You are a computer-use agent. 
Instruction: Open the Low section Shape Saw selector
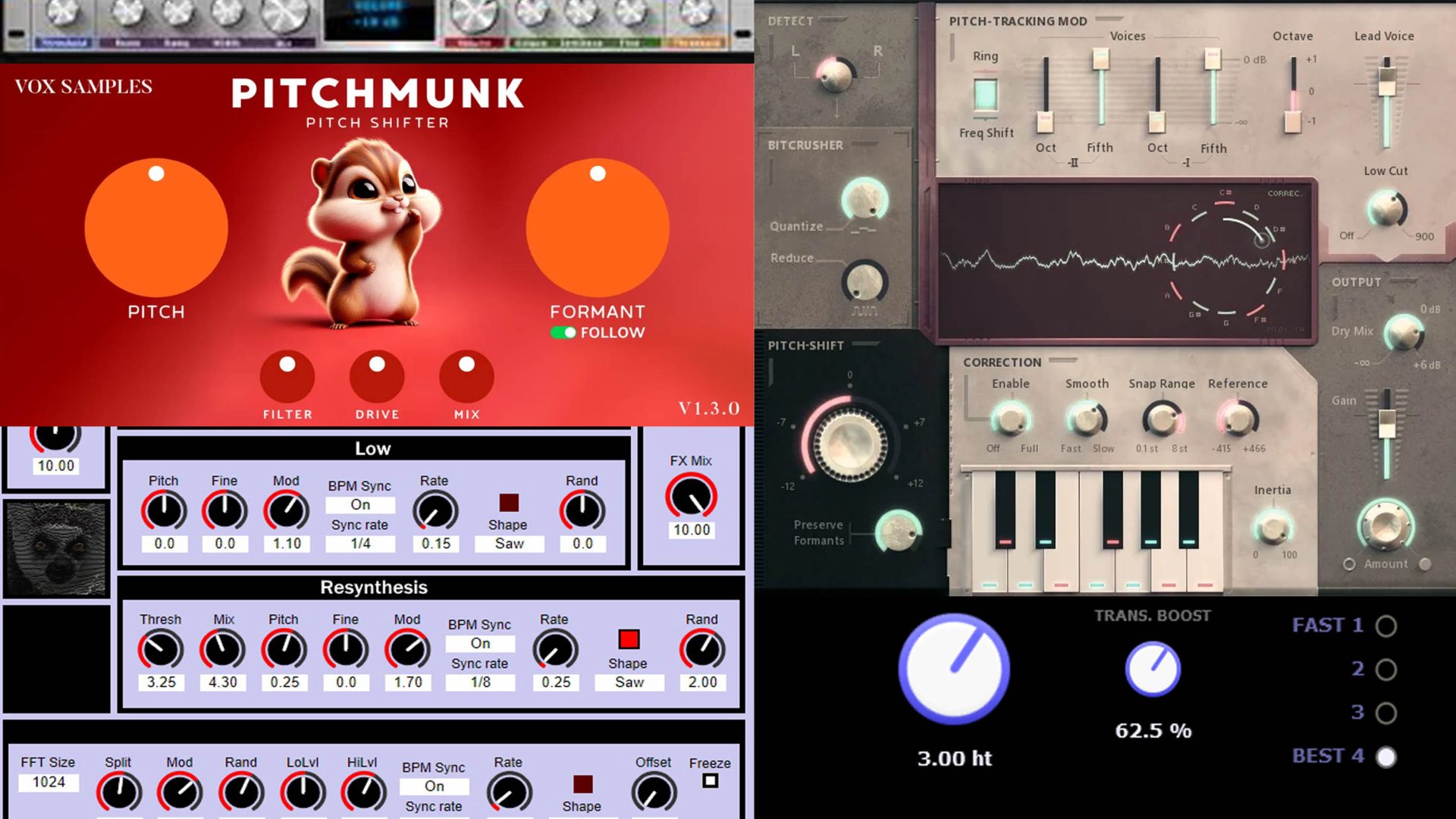509,544
